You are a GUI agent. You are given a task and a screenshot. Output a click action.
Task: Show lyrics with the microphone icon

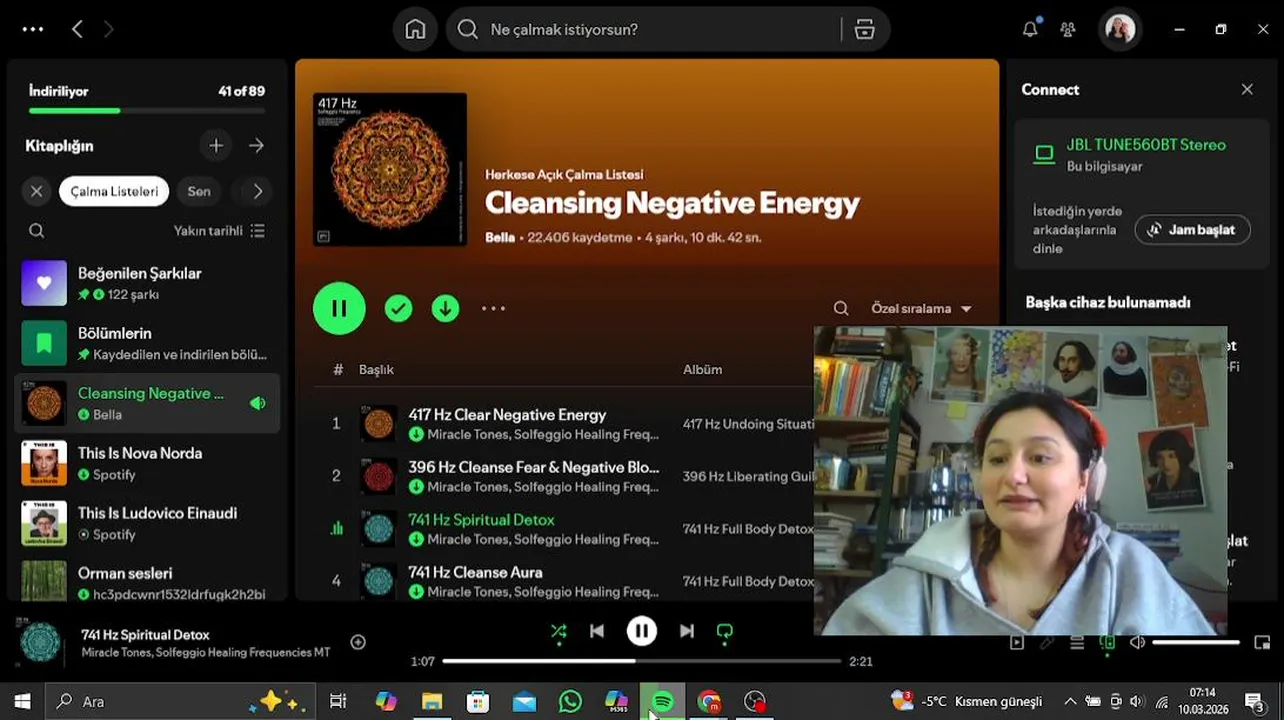1047,642
